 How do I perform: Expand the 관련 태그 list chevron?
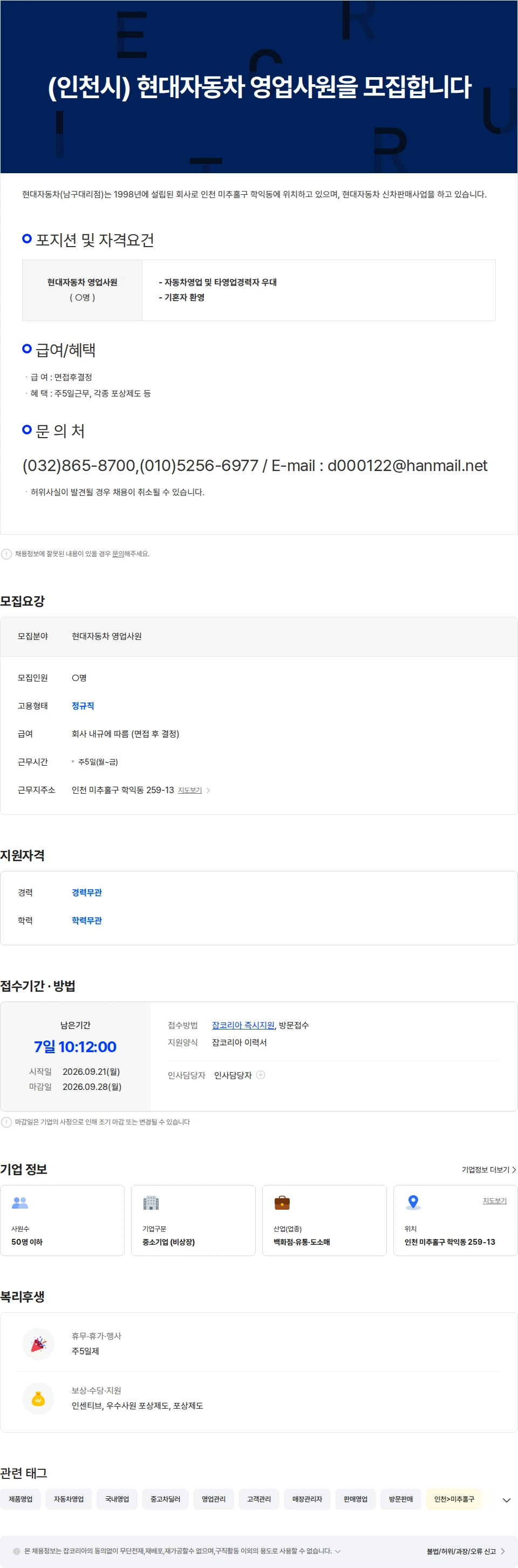click(x=507, y=1500)
